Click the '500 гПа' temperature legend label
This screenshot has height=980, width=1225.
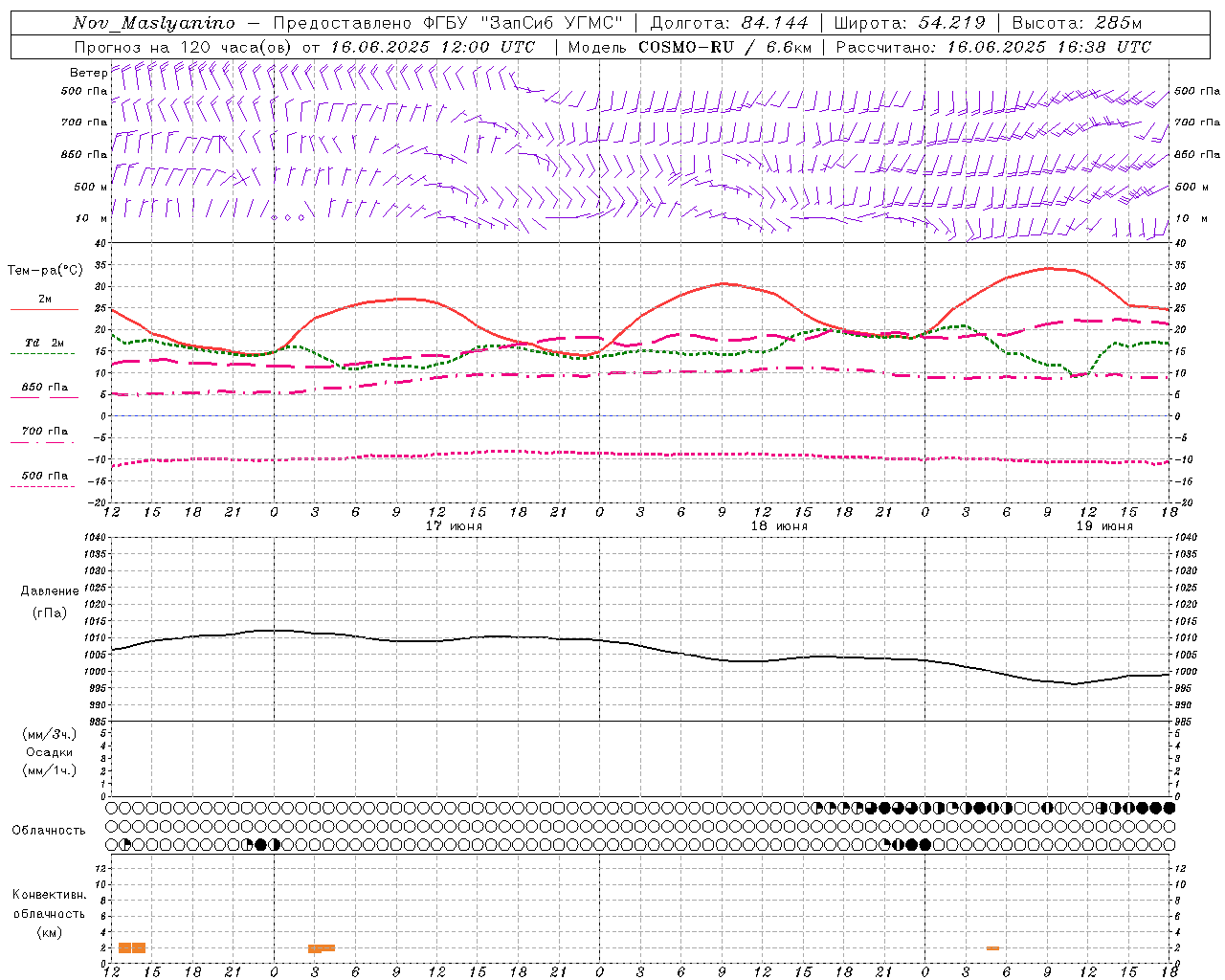(45, 476)
